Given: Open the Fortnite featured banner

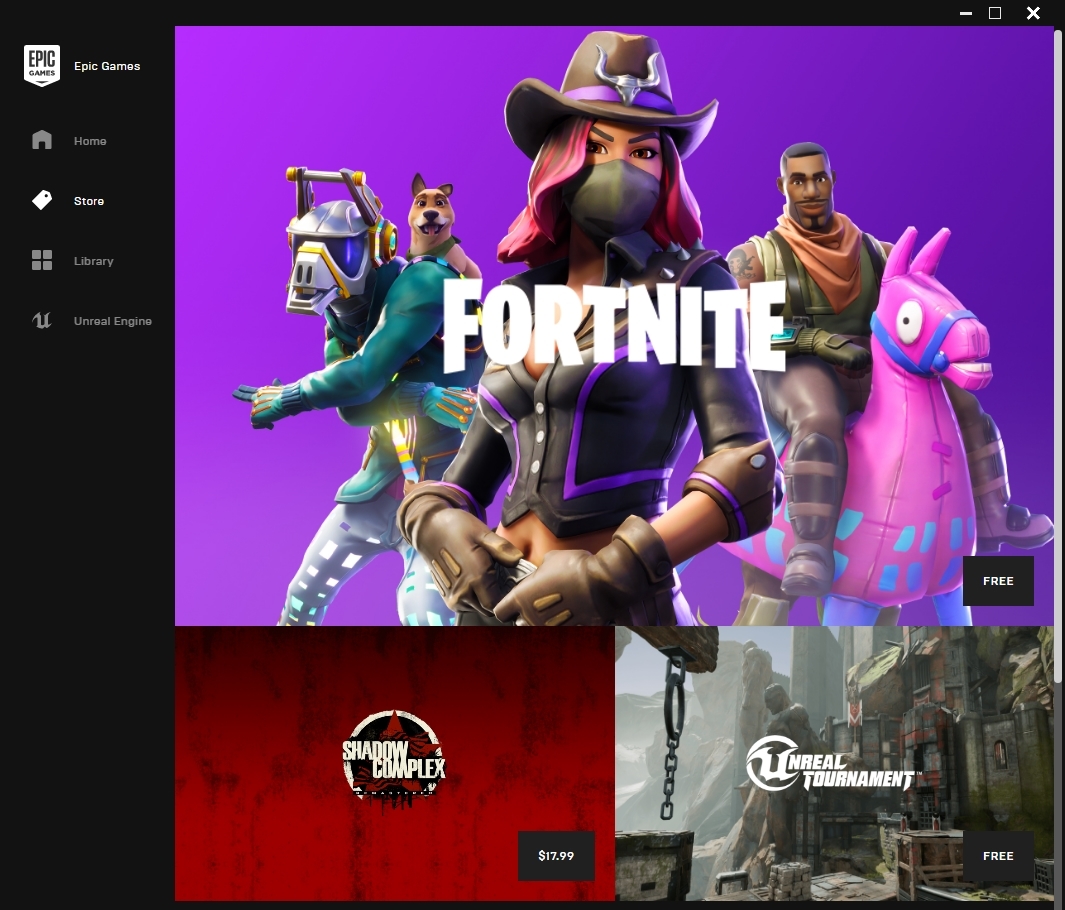Looking at the screenshot, I should [614, 325].
